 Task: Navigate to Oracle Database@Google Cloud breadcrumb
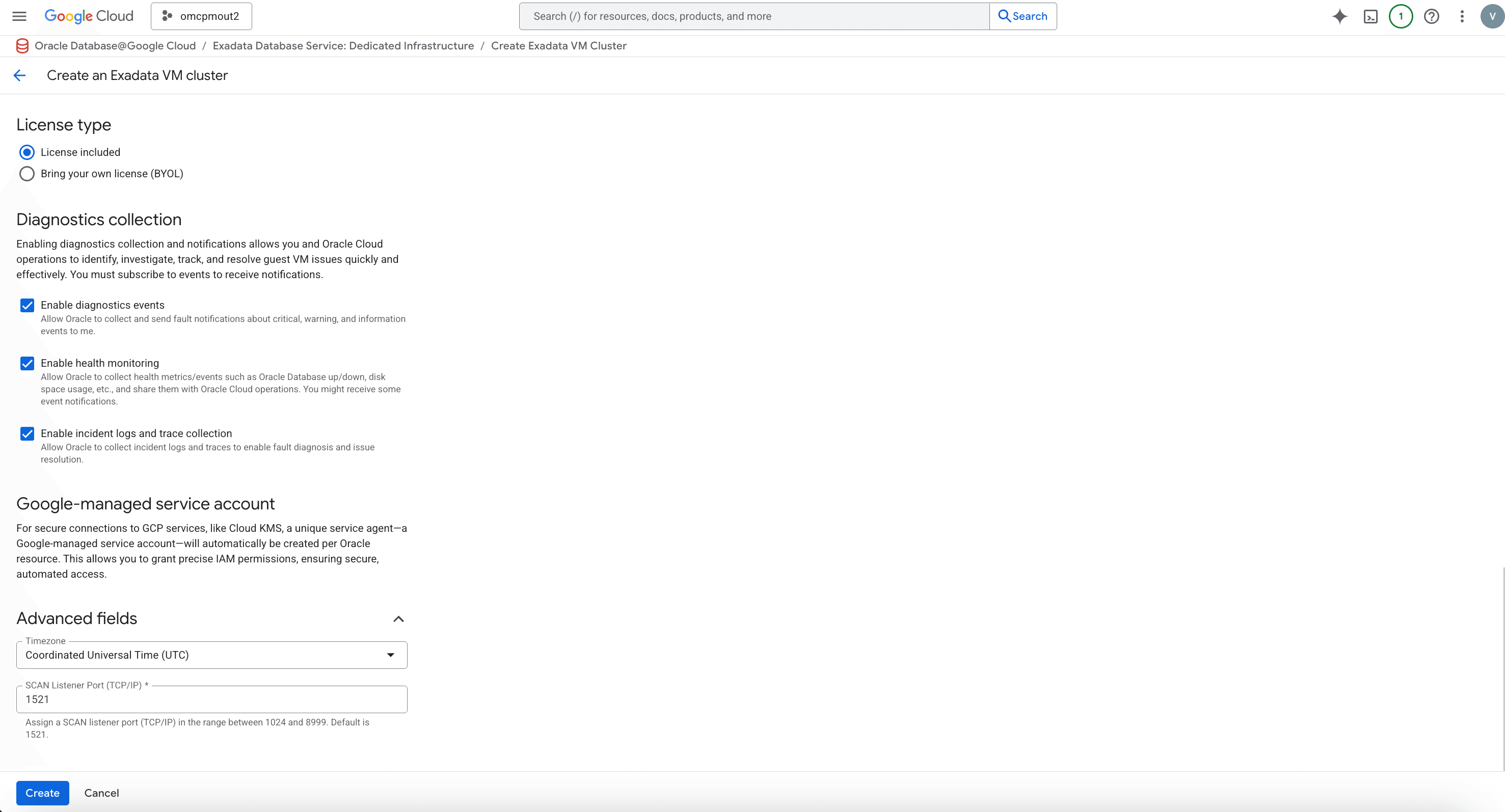pos(115,45)
